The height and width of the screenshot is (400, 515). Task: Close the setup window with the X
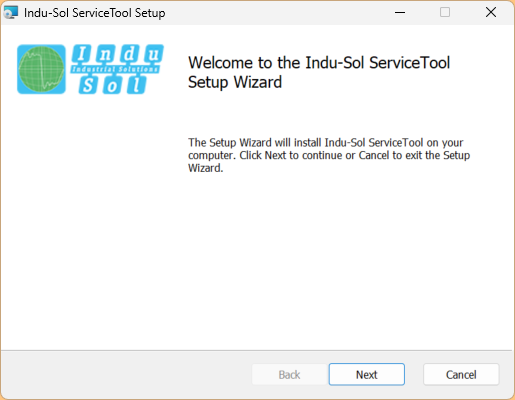[x=491, y=13]
